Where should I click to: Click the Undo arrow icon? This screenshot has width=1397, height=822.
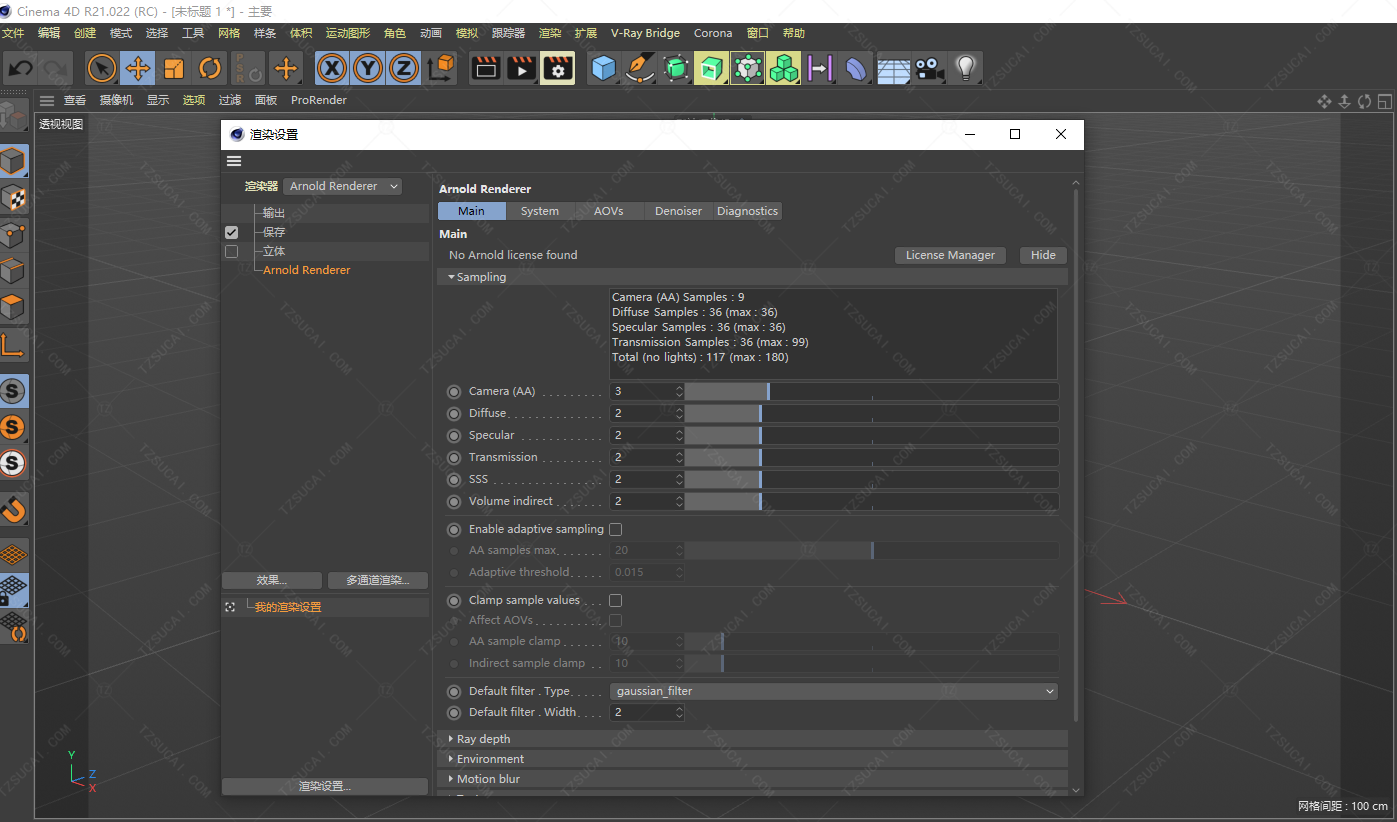20,69
